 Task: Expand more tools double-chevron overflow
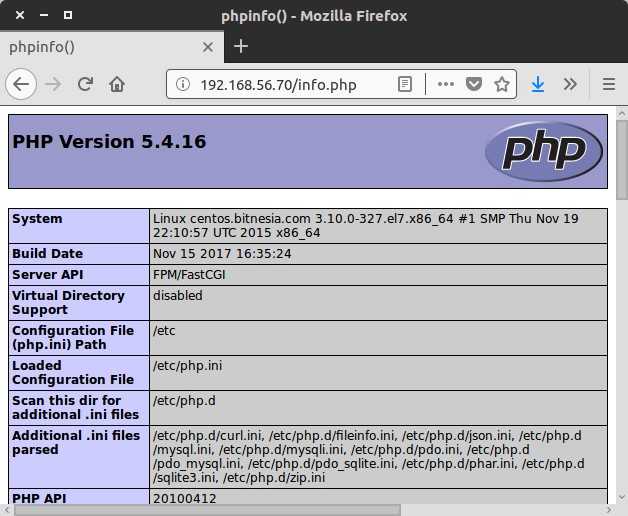pos(570,84)
